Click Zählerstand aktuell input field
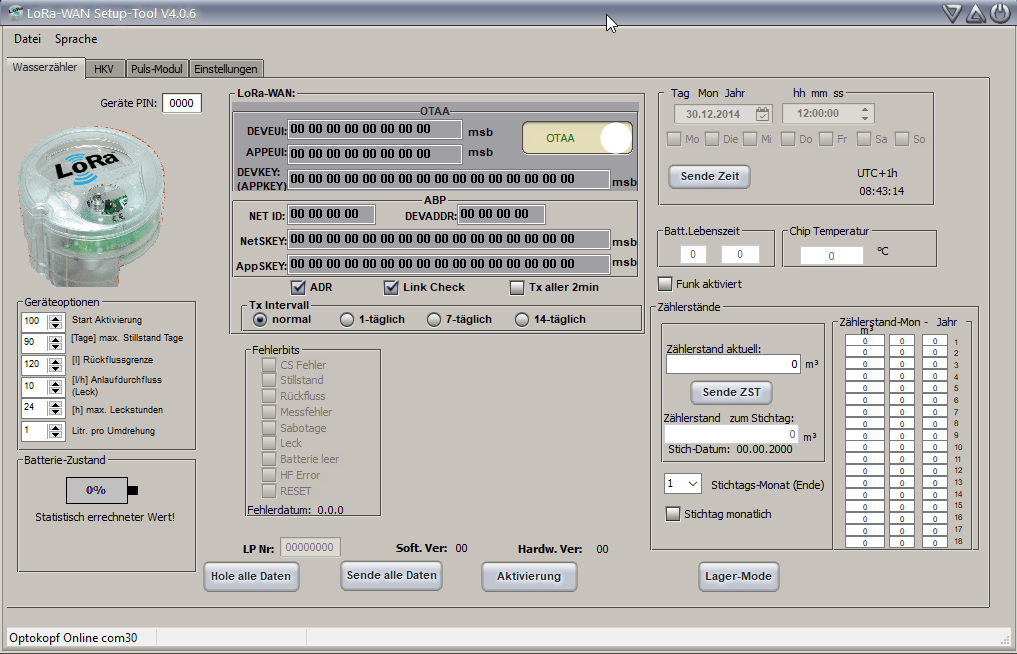 click(x=734, y=365)
